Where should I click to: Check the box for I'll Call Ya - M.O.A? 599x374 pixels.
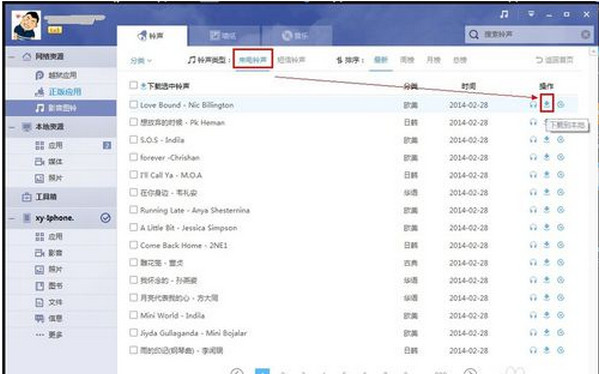click(133, 175)
